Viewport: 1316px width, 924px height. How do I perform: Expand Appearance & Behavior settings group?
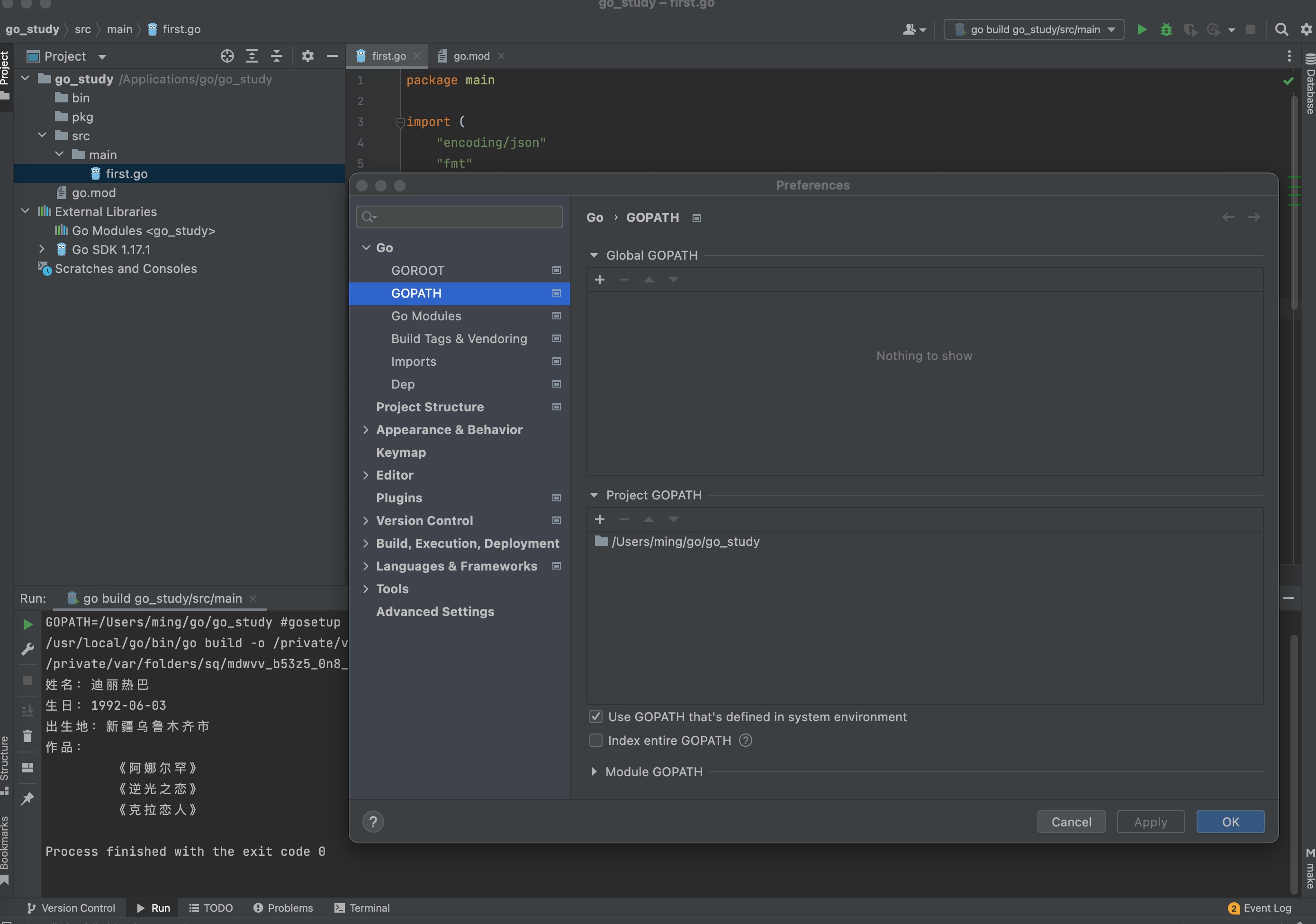tap(366, 430)
